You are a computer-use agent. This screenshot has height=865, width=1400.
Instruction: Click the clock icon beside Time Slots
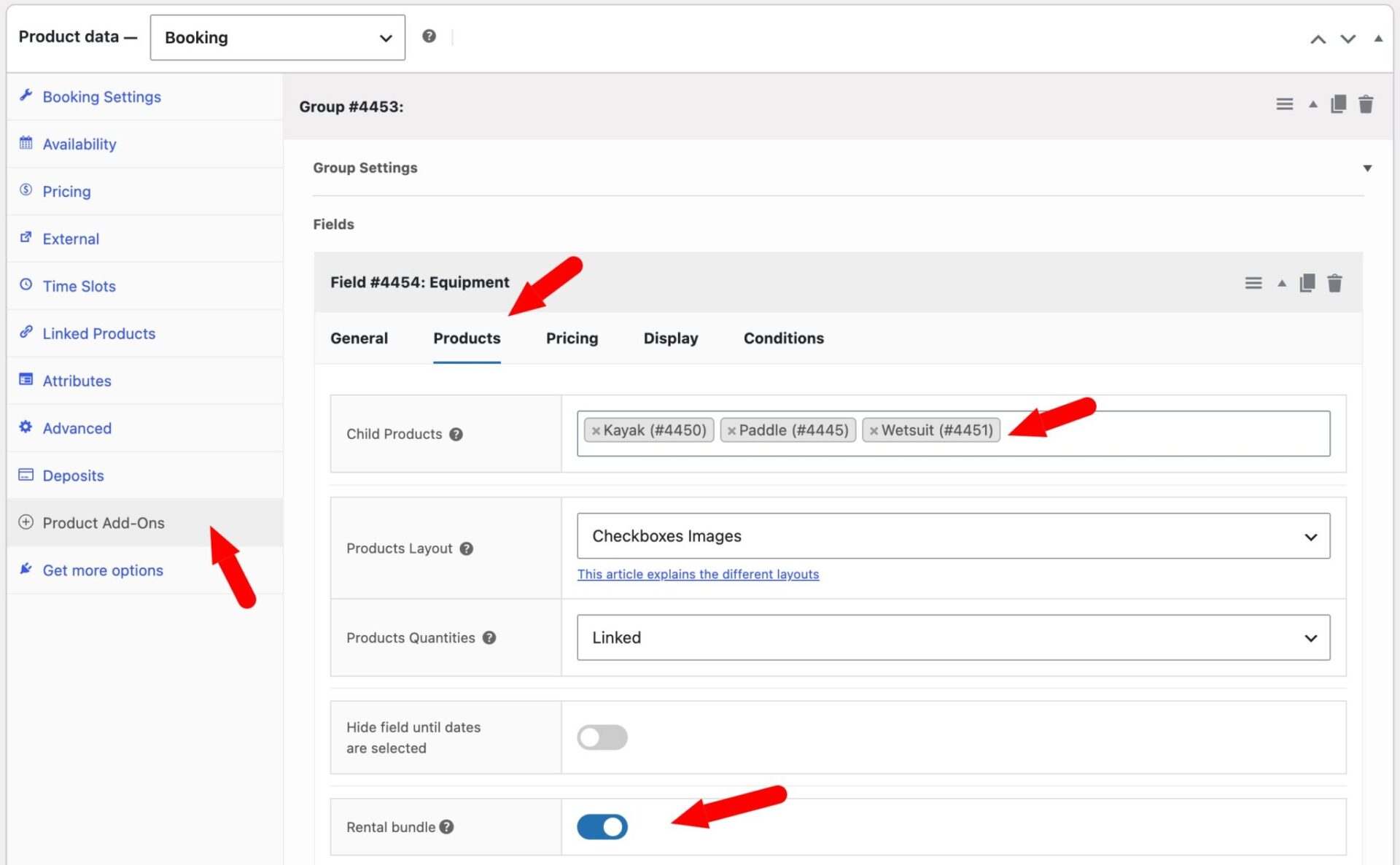click(x=26, y=284)
